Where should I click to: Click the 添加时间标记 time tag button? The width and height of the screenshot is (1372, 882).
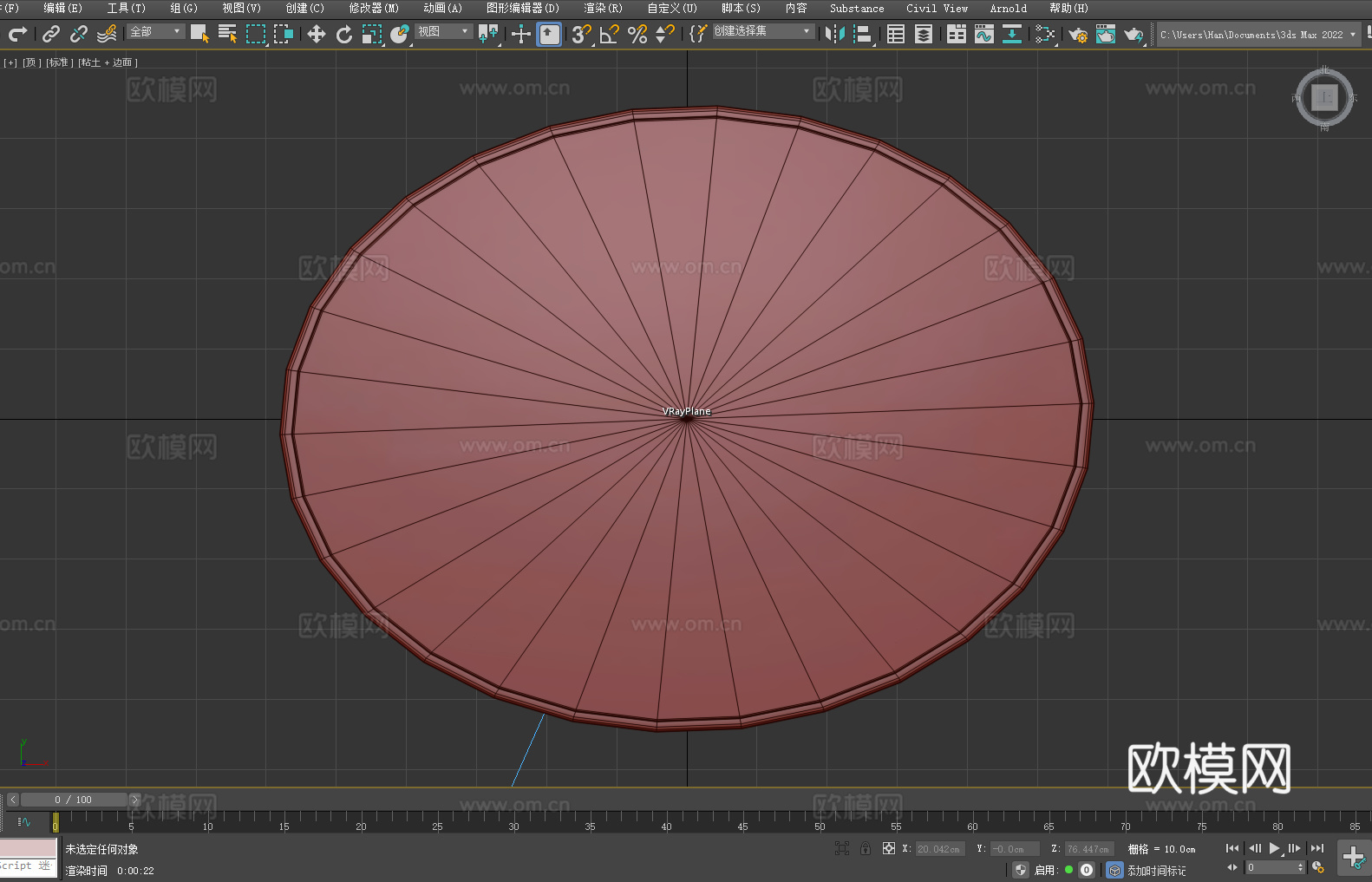point(1156,870)
